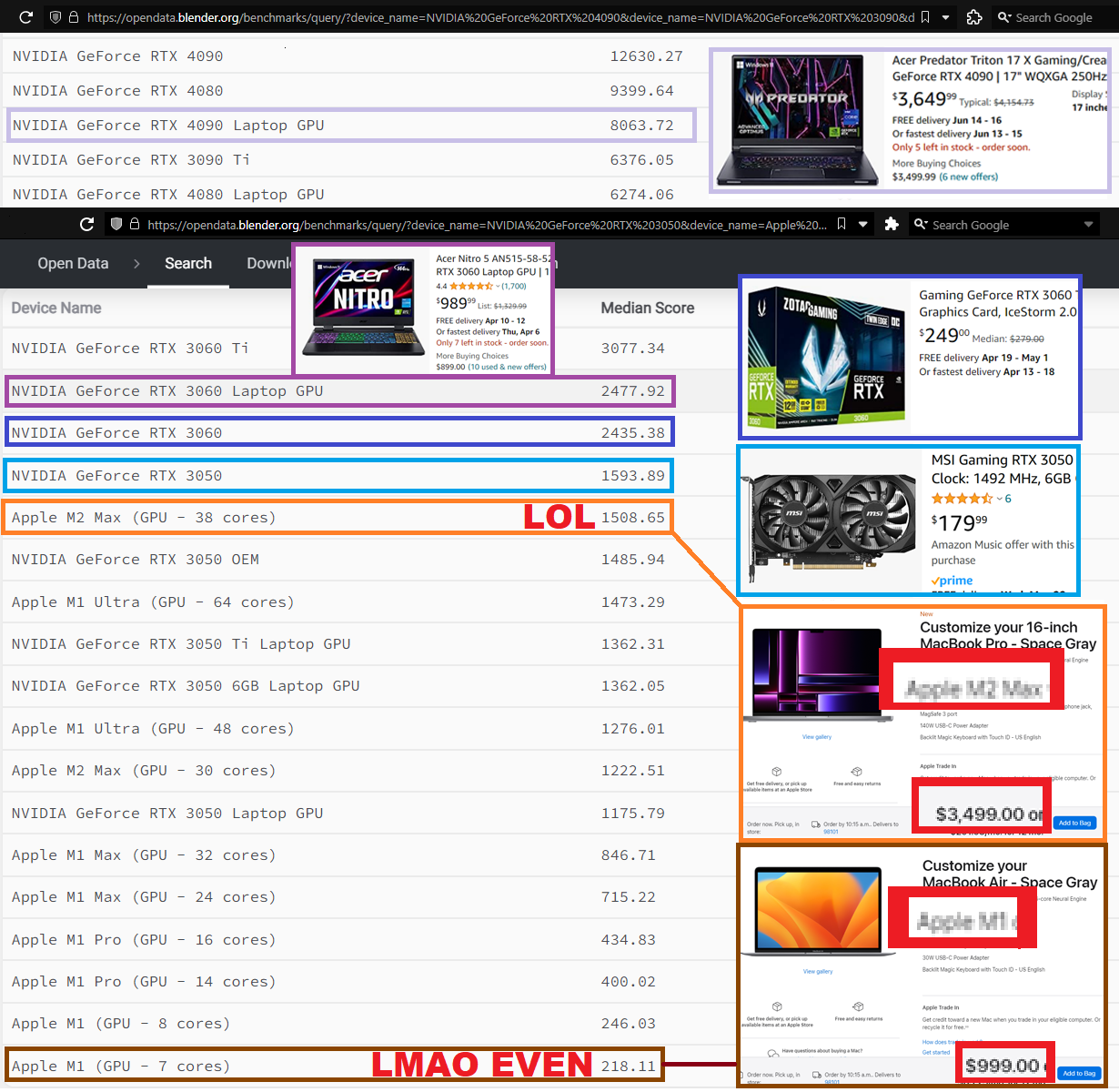The height and width of the screenshot is (1092, 1119).
Task: Click the easy returns icon in the MacBook Pro card
Action: [857, 772]
